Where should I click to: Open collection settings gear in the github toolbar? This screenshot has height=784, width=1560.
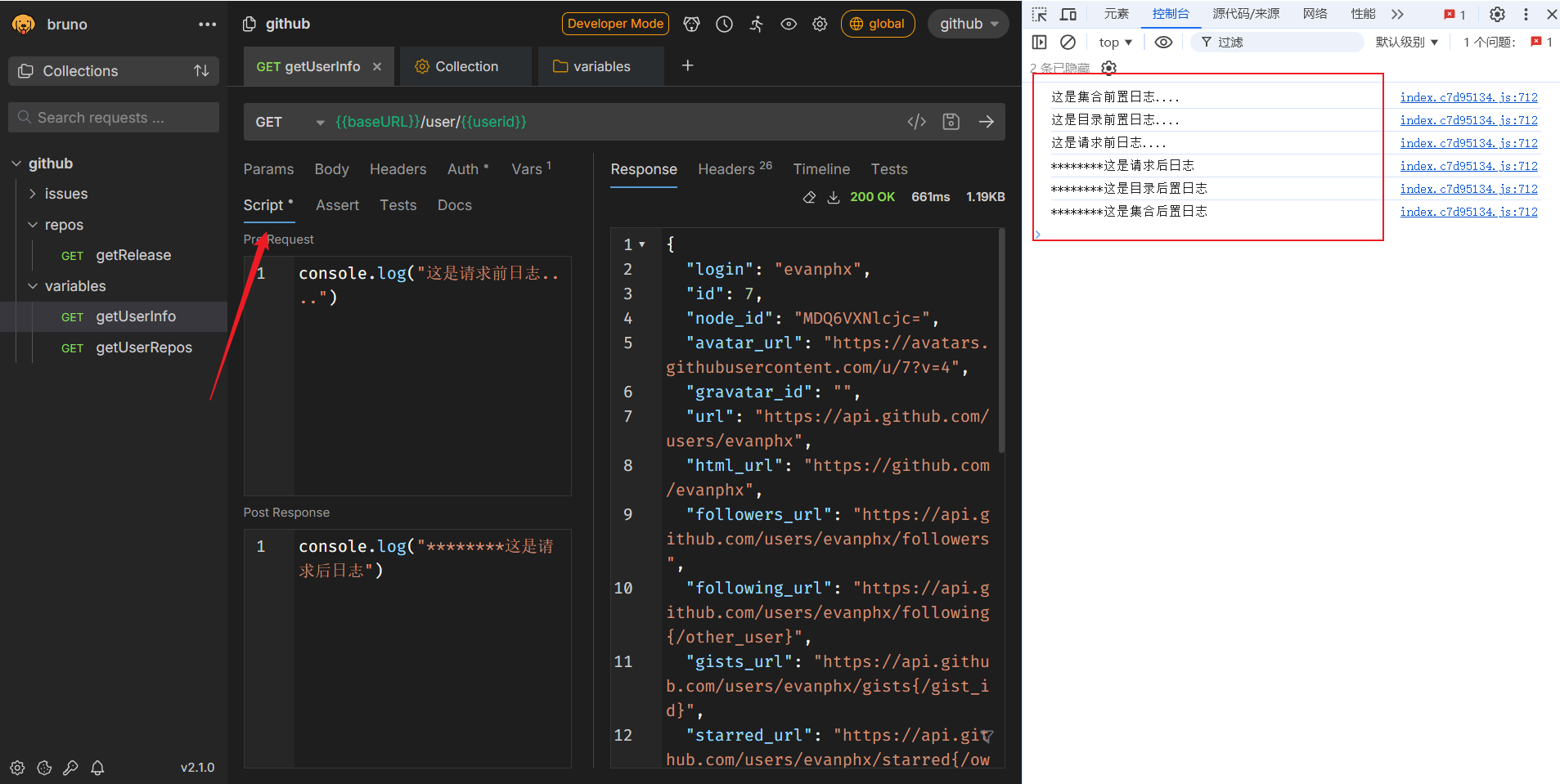[x=820, y=24]
